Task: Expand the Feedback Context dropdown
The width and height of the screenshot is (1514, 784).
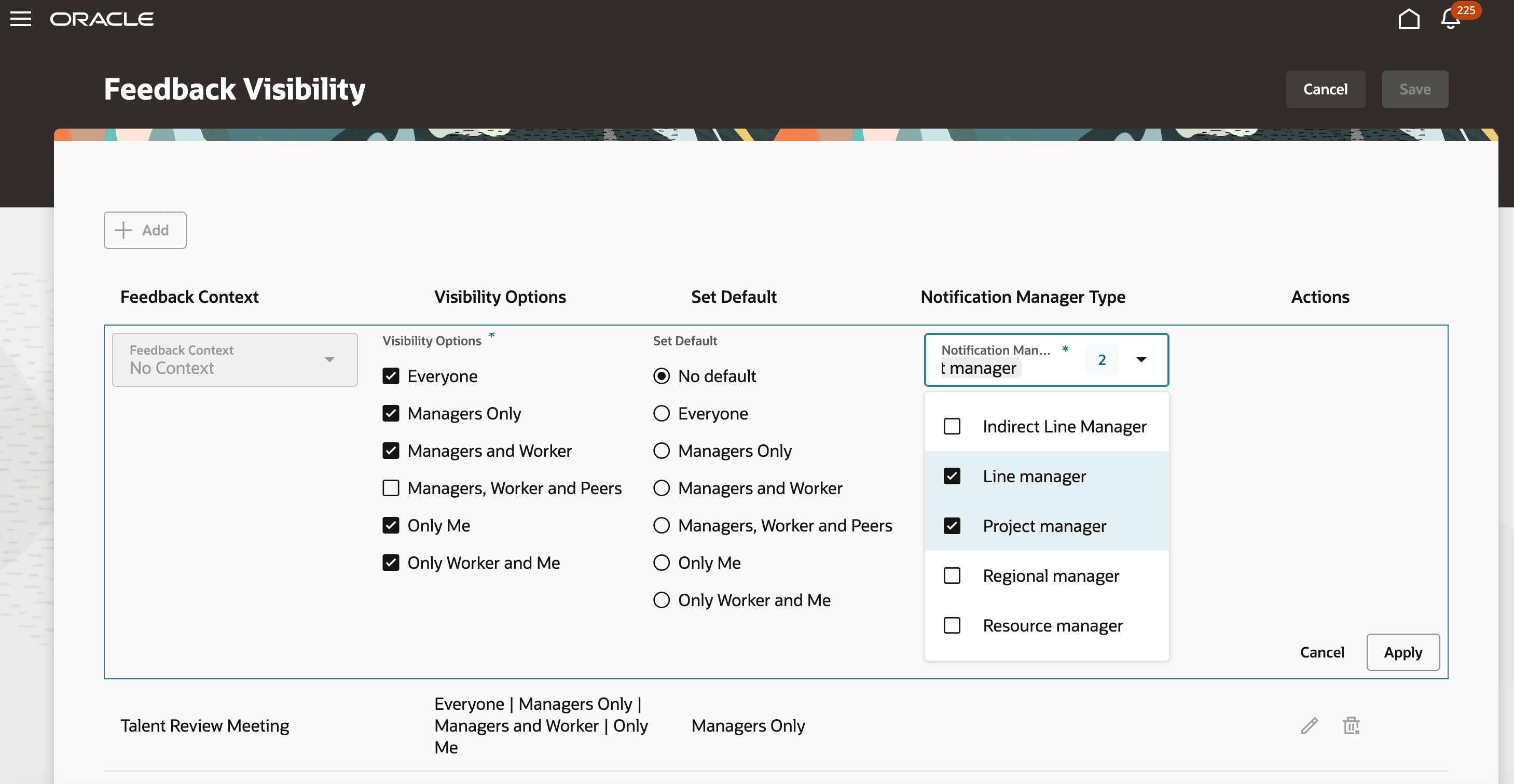Action: click(x=329, y=359)
